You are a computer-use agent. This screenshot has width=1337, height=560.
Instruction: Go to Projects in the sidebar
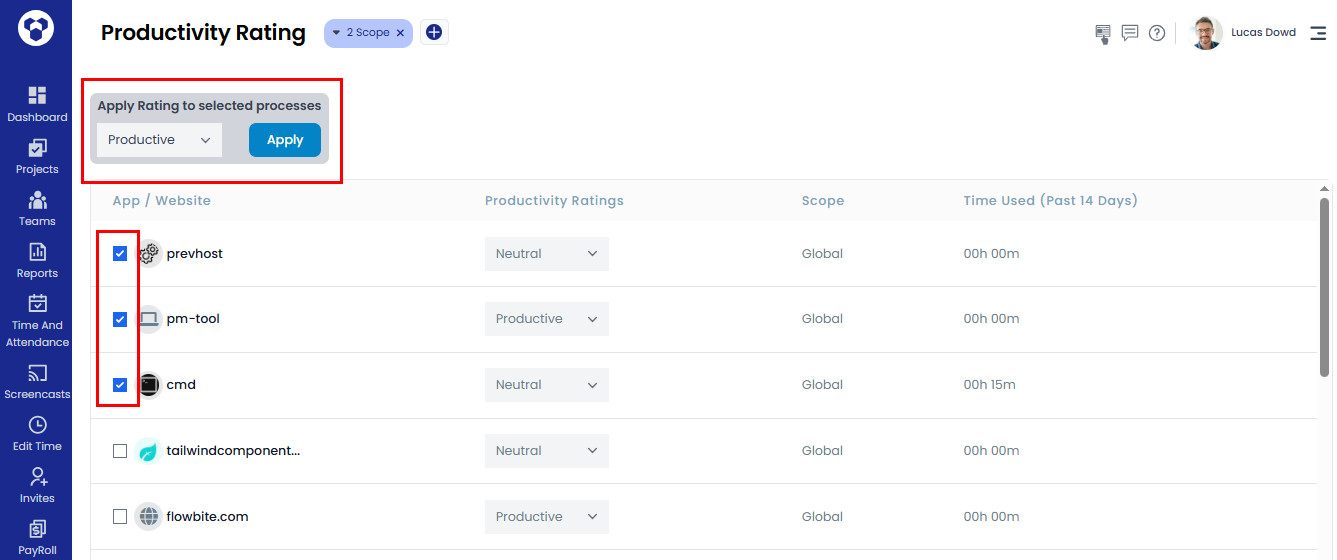point(37,148)
